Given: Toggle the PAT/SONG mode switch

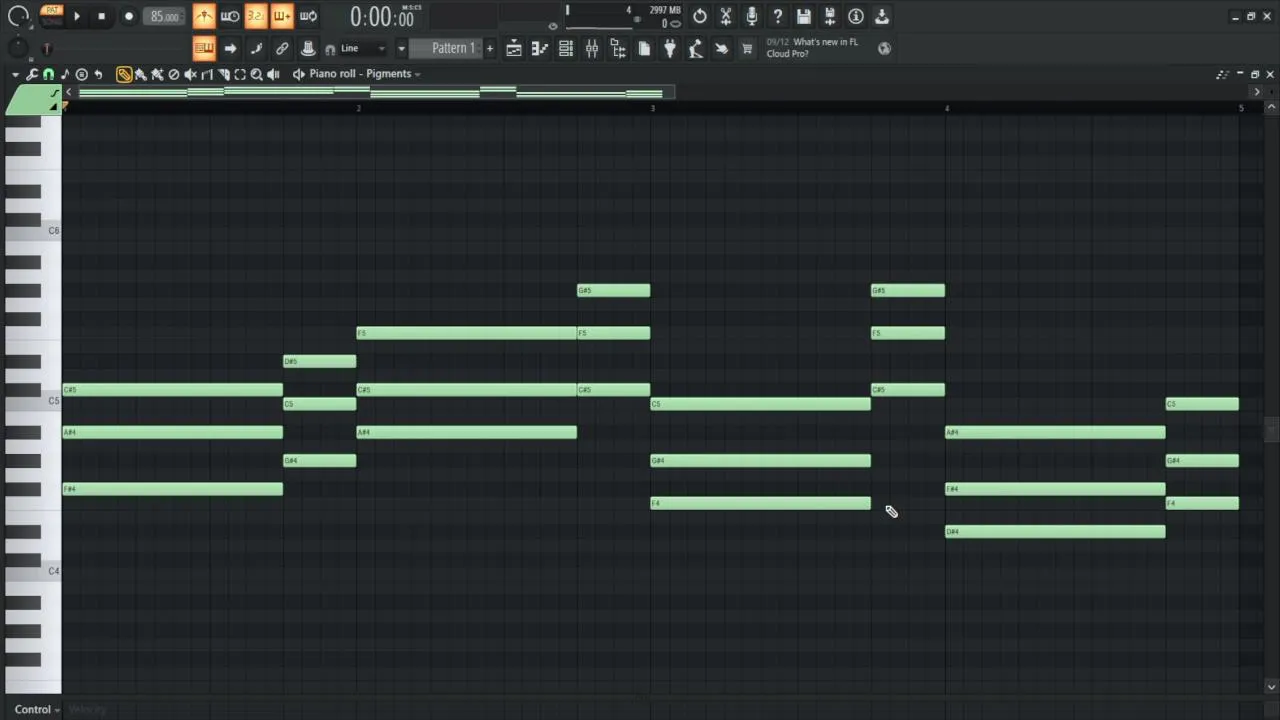Looking at the screenshot, I should (x=51, y=16).
